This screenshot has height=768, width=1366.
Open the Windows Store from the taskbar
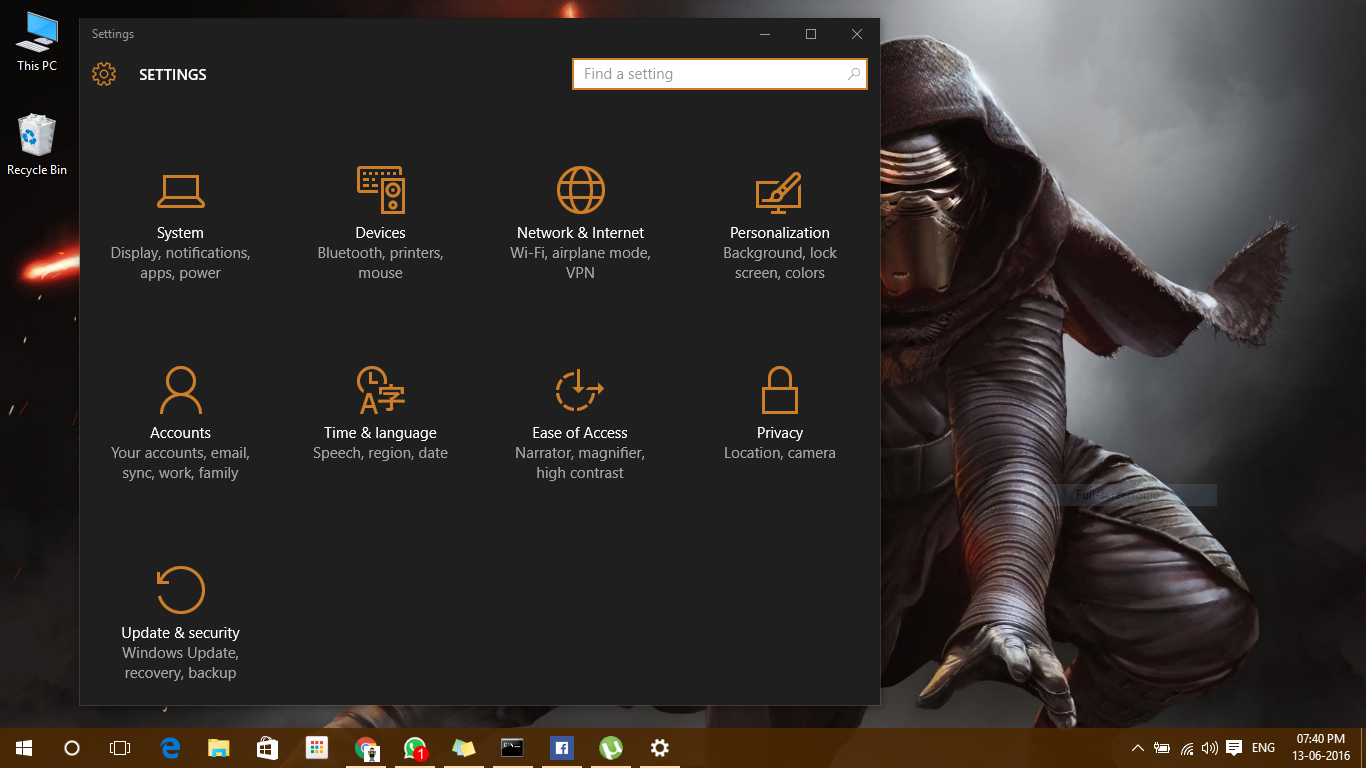tap(268, 748)
